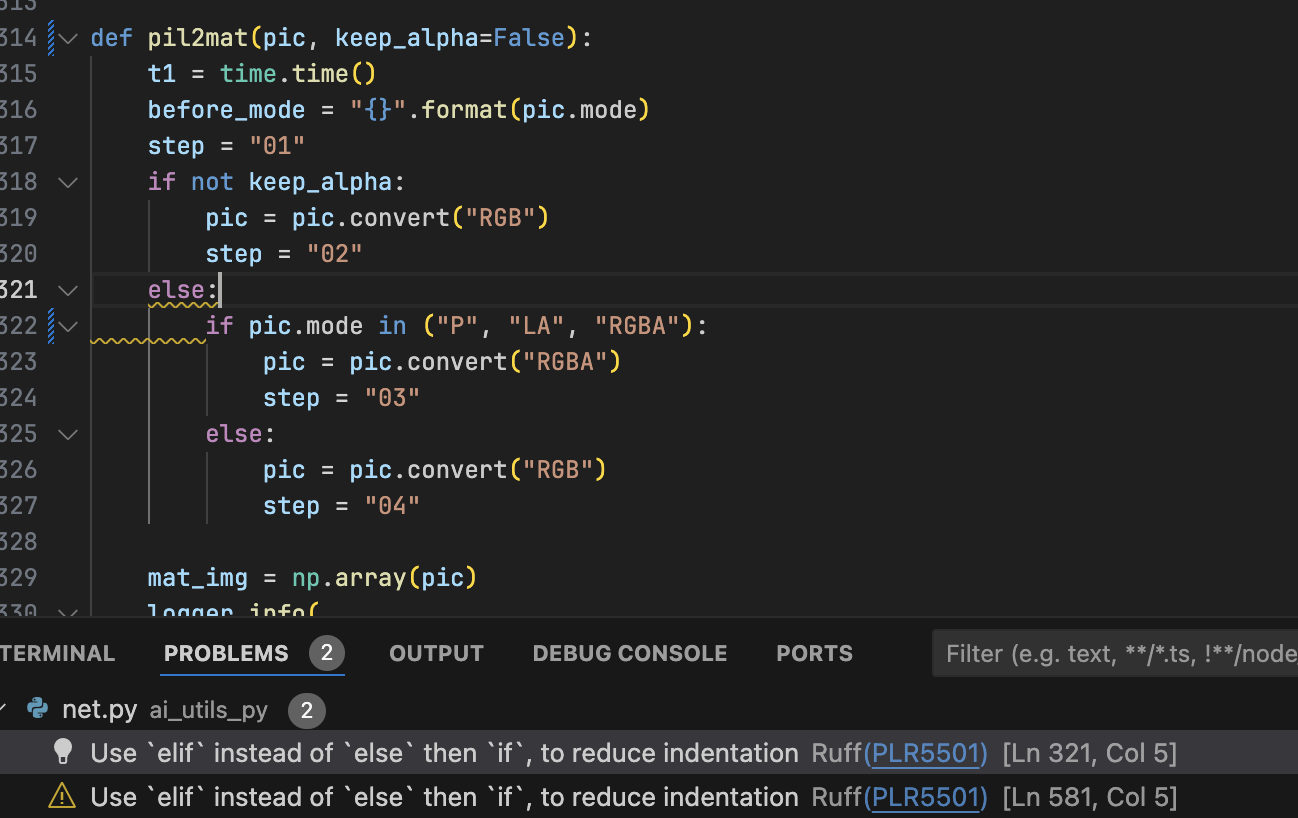Click line number 329 in the gutter
Screen dimensions: 1298x818
(18, 578)
